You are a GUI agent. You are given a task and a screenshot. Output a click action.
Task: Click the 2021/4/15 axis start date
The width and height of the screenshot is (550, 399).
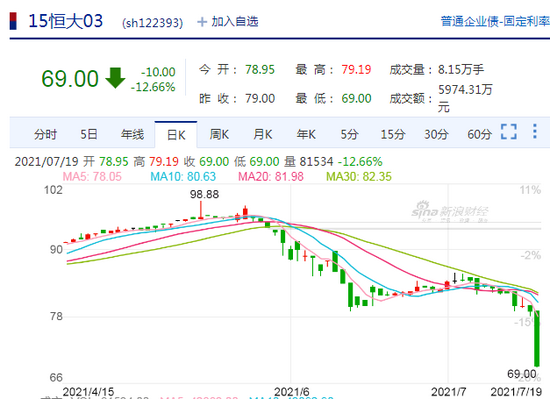tap(88, 392)
